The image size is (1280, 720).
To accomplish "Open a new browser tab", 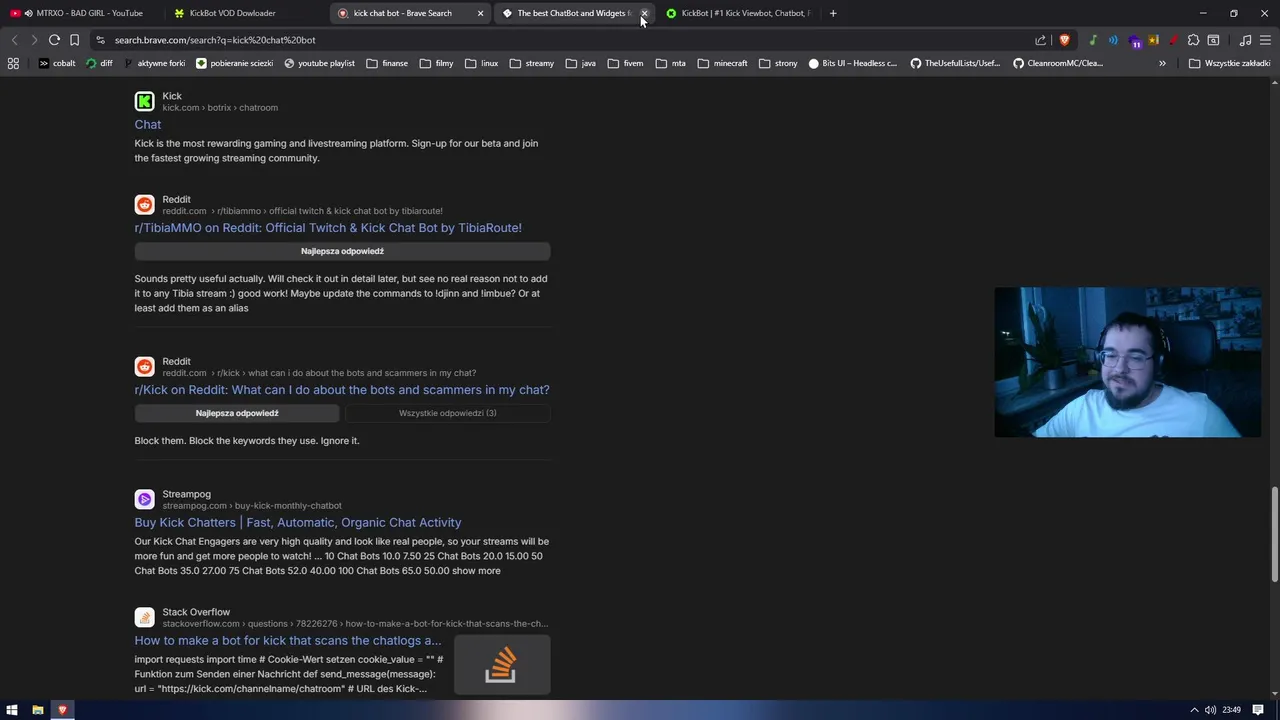I will (833, 13).
